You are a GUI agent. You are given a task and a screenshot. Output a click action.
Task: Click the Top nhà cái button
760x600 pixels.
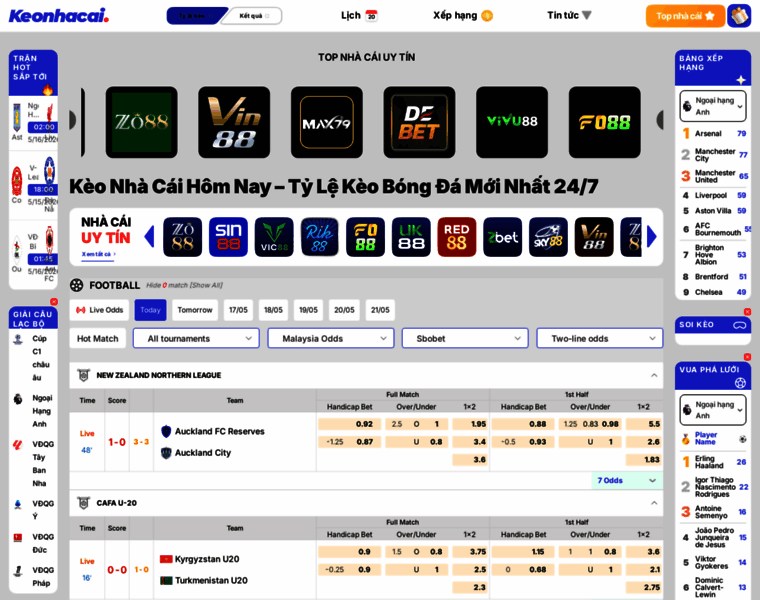pyautogui.click(x=685, y=16)
